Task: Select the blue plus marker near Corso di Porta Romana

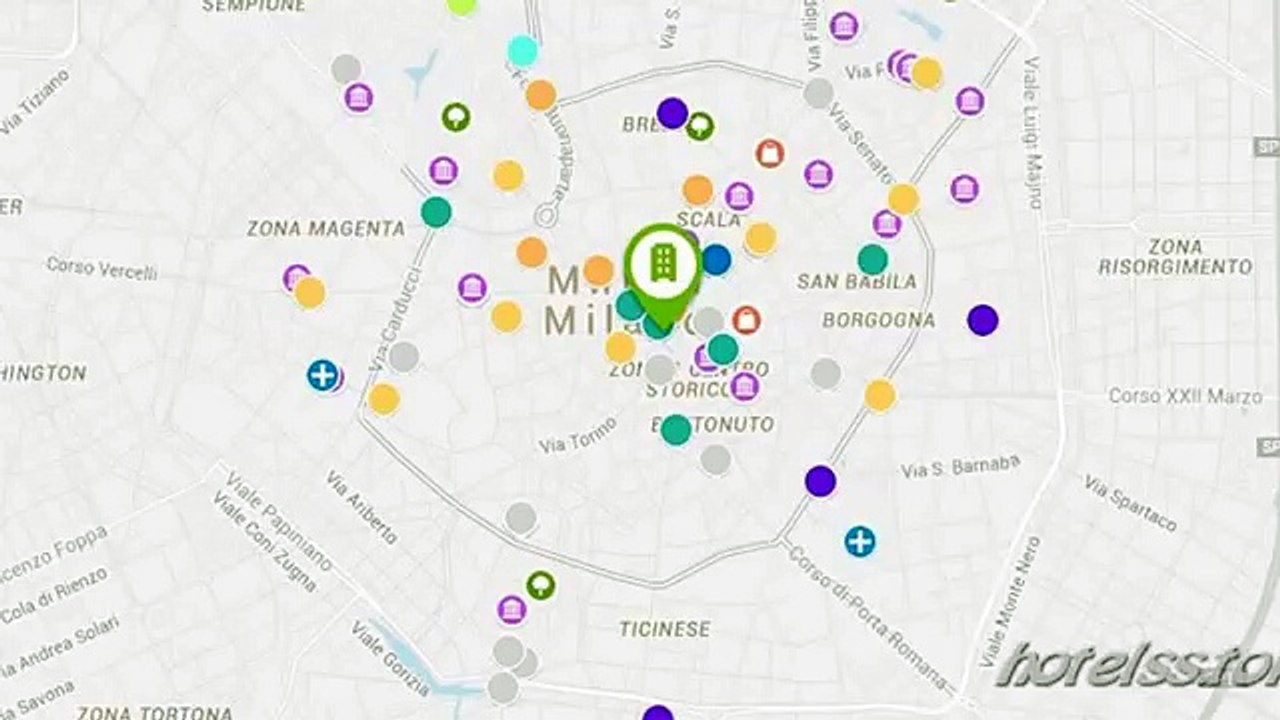Action: (x=860, y=542)
